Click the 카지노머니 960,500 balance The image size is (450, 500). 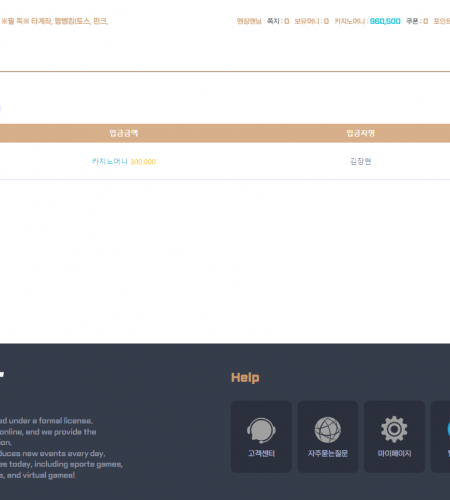pos(367,21)
